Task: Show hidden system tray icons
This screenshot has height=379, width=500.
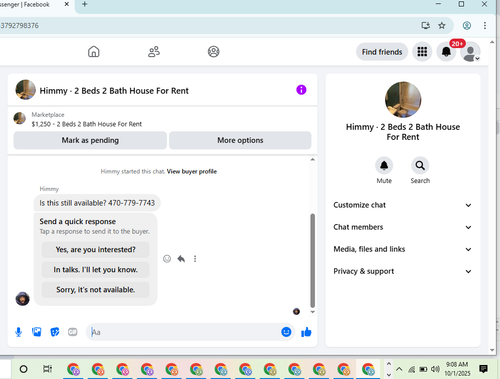Action: coord(399,369)
